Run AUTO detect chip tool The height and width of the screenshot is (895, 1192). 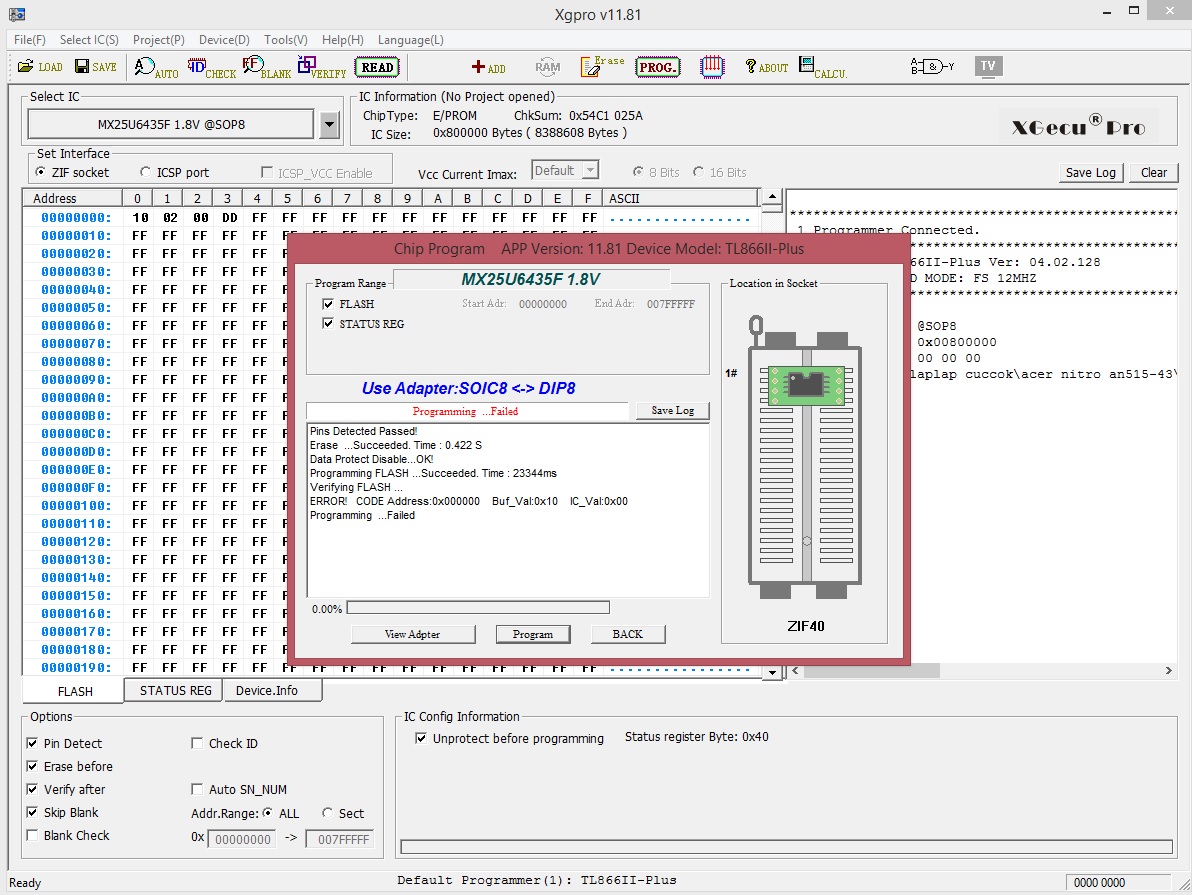156,68
